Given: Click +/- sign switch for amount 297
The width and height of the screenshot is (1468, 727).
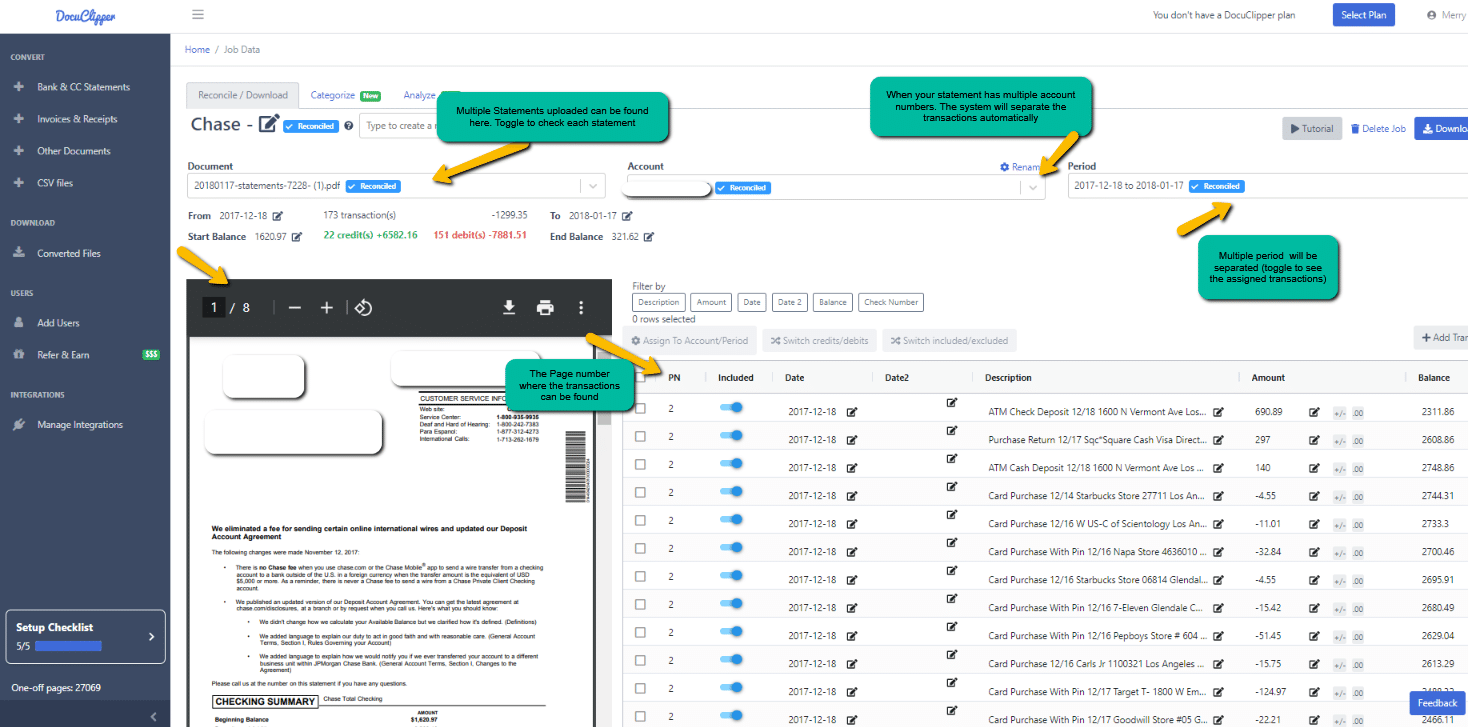Looking at the screenshot, I should 1340,440.
